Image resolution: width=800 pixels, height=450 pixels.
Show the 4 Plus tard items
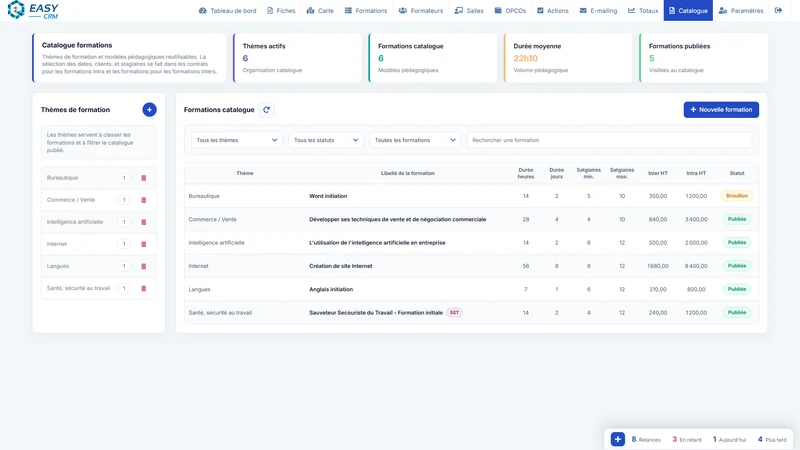[x=772, y=439]
